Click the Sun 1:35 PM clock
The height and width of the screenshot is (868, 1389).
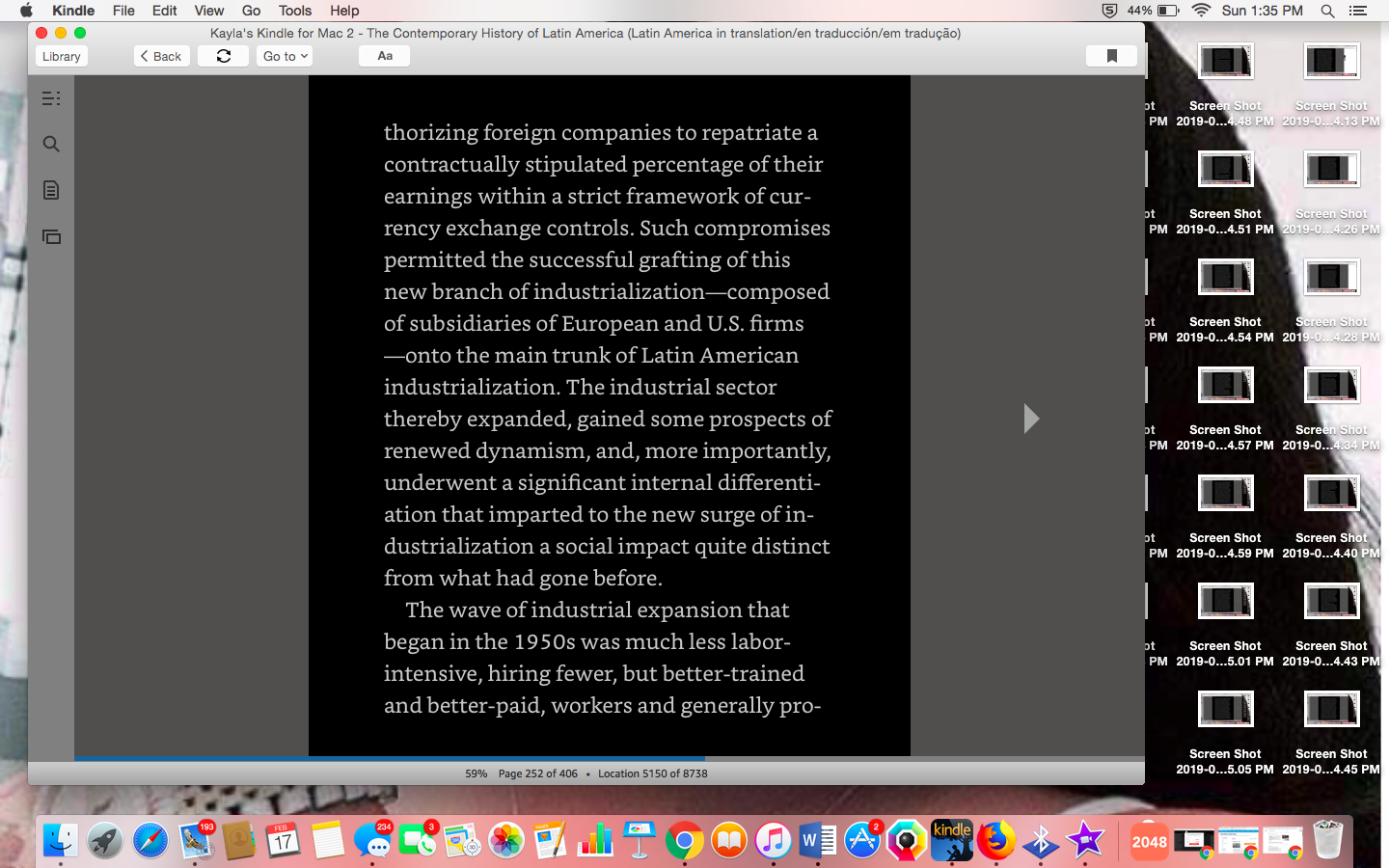[1262, 11]
